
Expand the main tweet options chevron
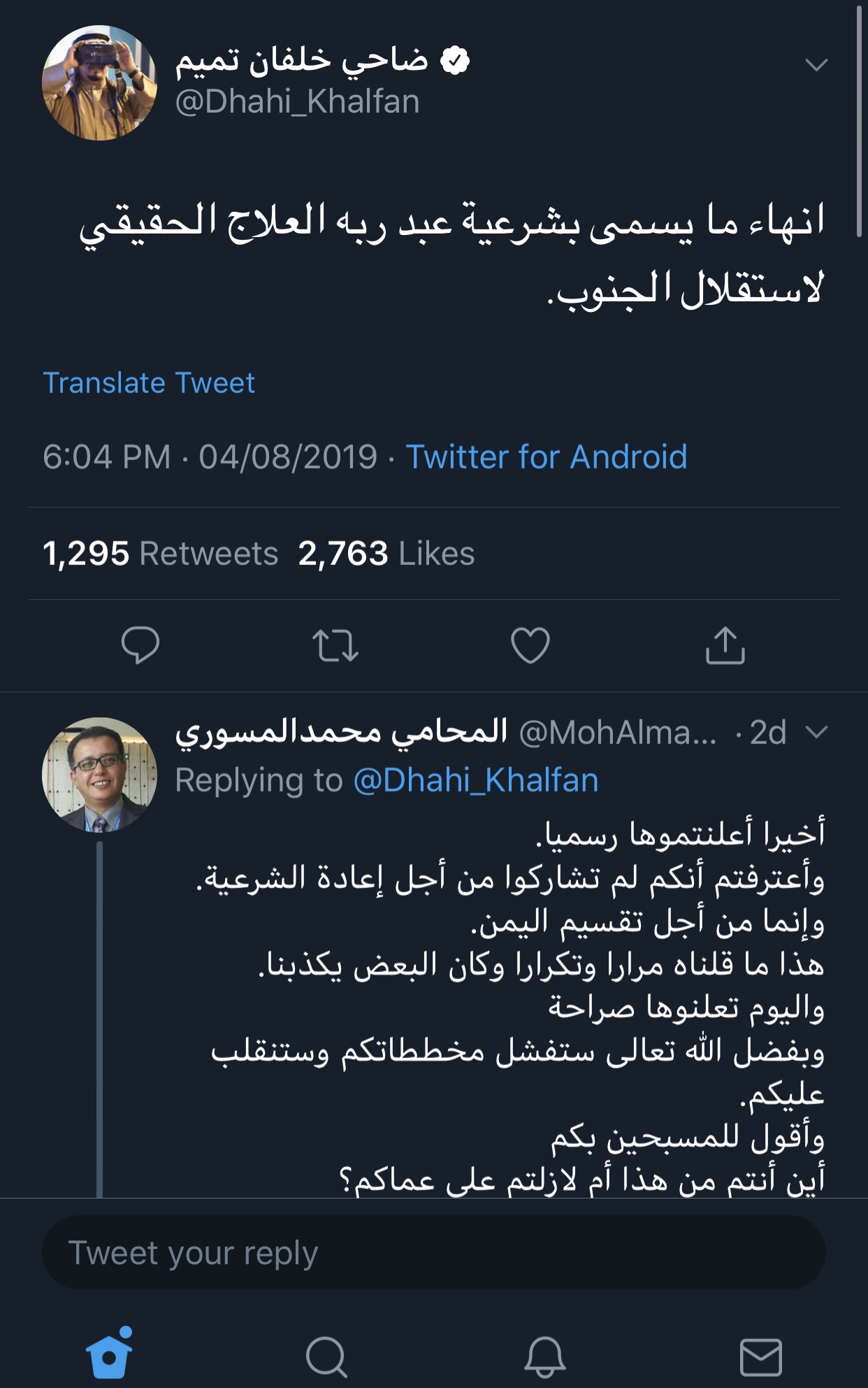(816, 65)
